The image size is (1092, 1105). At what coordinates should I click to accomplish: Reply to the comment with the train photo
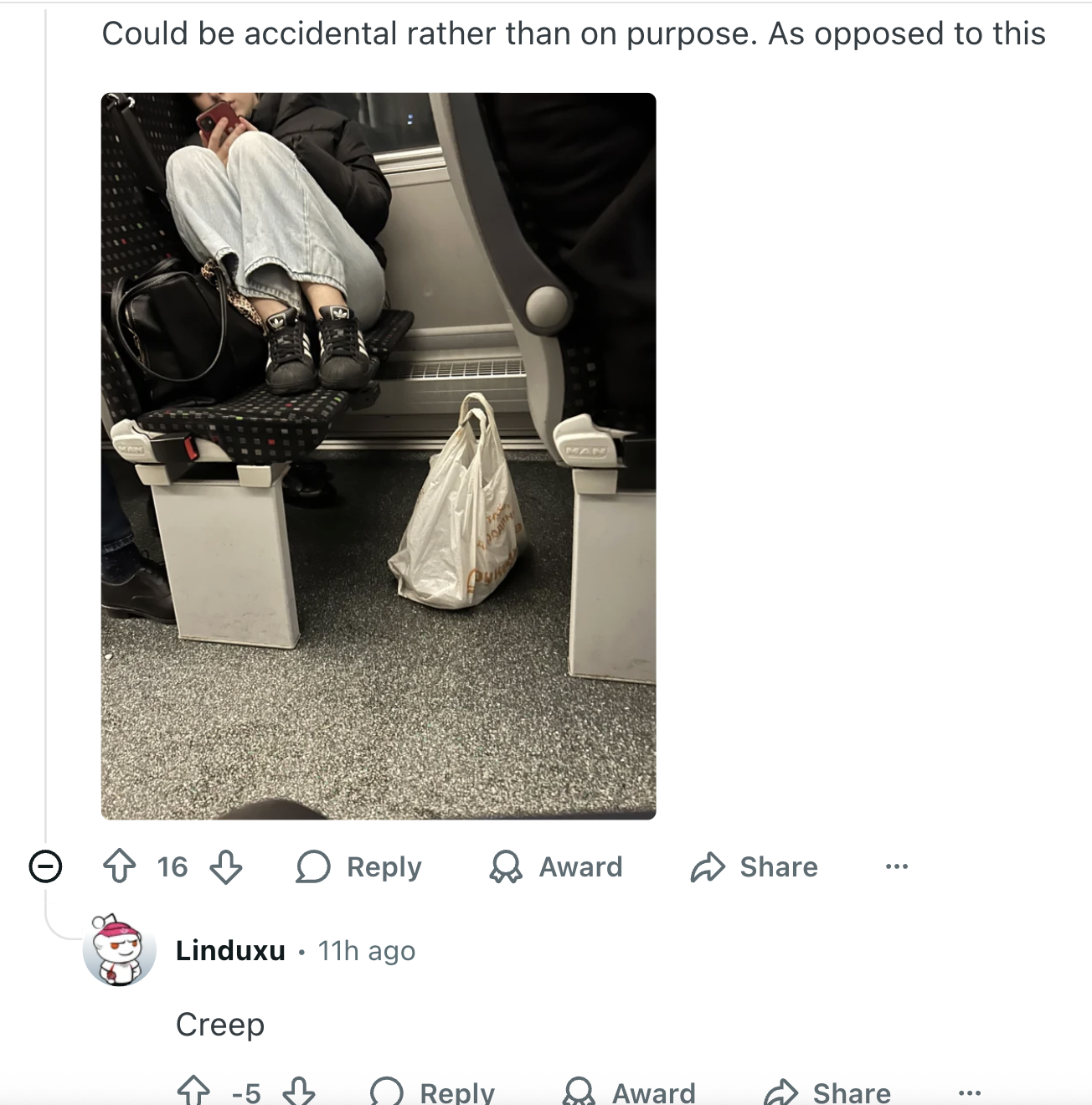coord(358,866)
